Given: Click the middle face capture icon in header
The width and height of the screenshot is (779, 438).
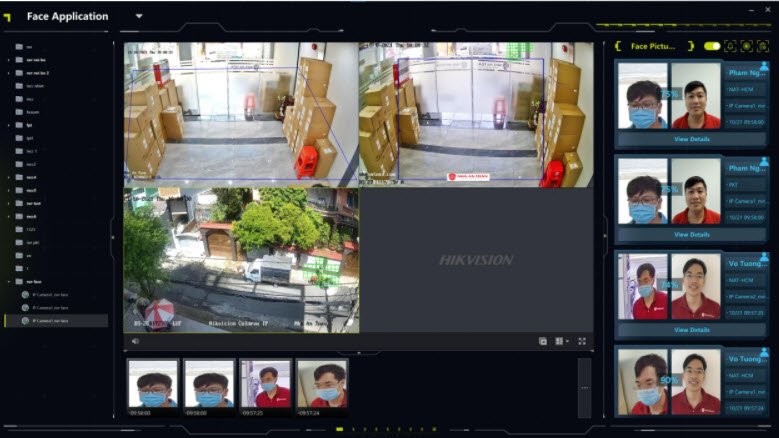Looking at the screenshot, I should point(746,46).
